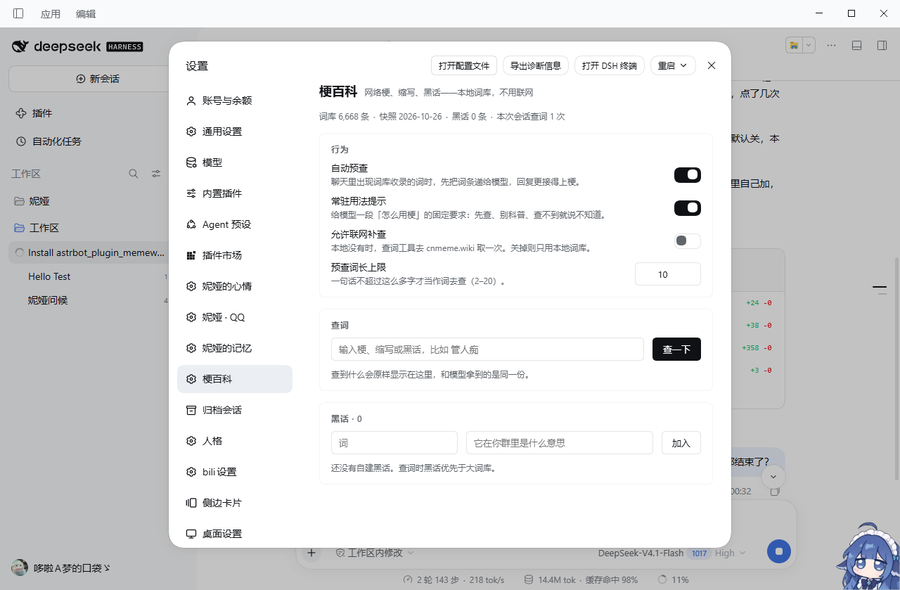This screenshot has width=900, height=590.
Task: Toggle 常驻用法提示 switch
Action: 687,208
